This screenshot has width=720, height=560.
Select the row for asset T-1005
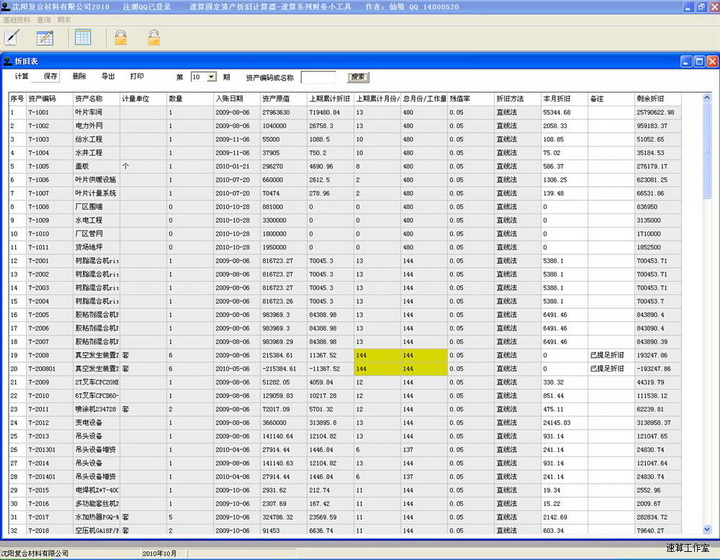(x=40, y=166)
